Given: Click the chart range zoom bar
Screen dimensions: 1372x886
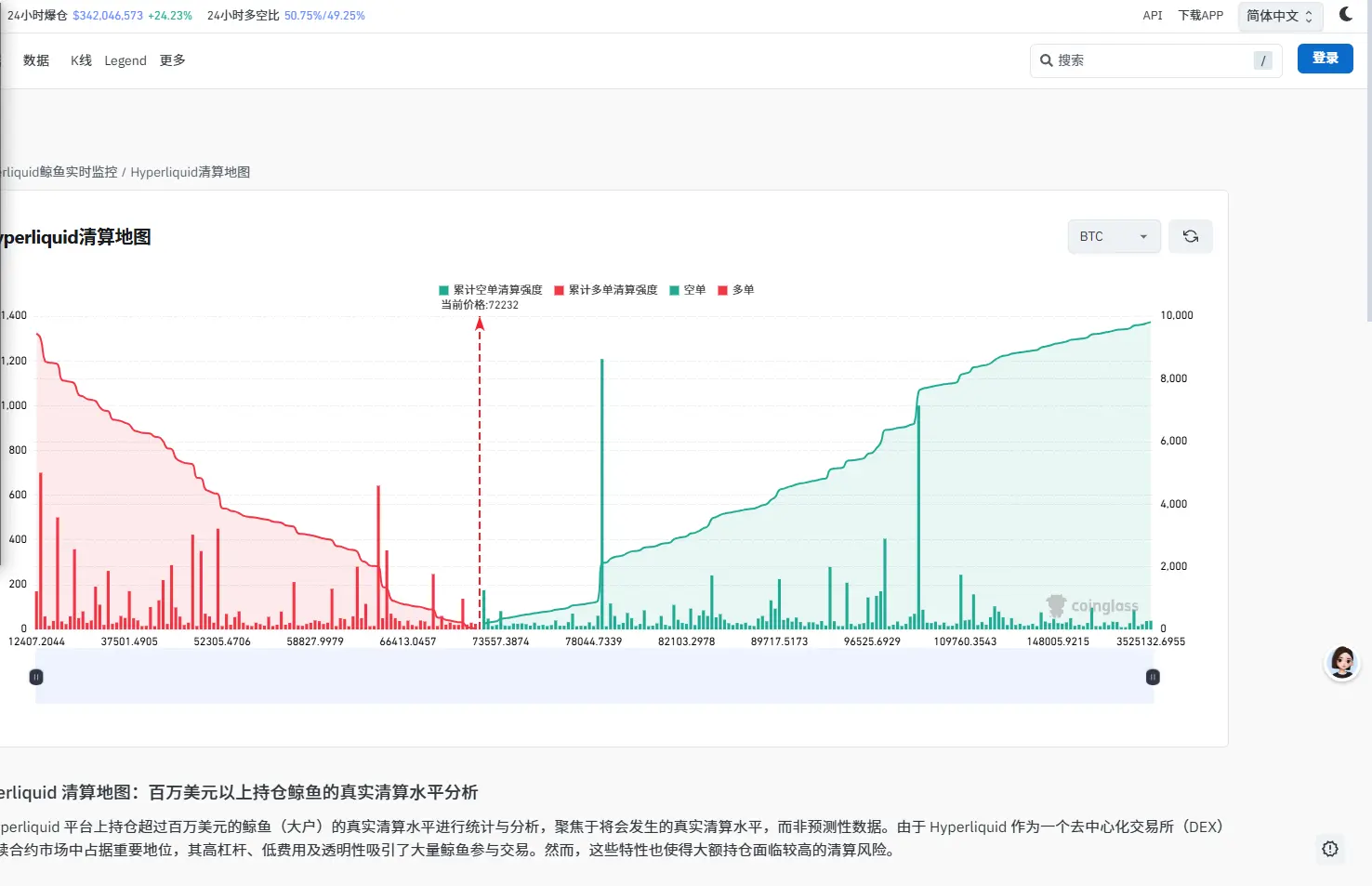Looking at the screenshot, I should [595, 677].
